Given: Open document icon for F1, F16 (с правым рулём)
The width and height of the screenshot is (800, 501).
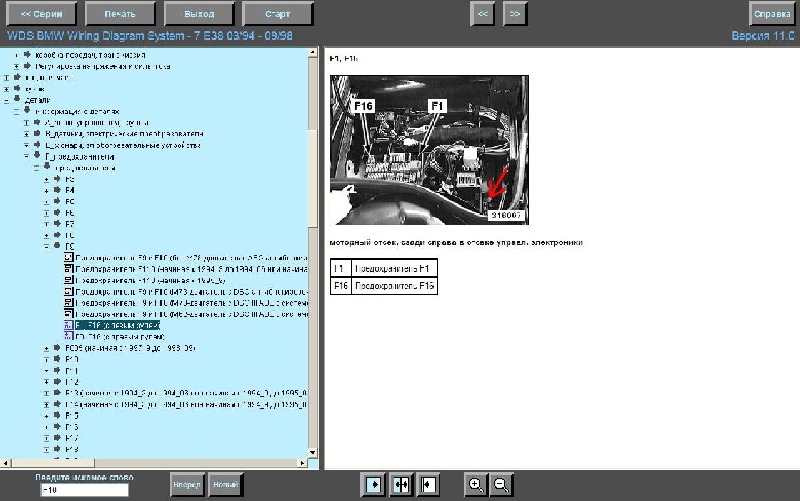Looking at the screenshot, I should pyautogui.click(x=69, y=336).
